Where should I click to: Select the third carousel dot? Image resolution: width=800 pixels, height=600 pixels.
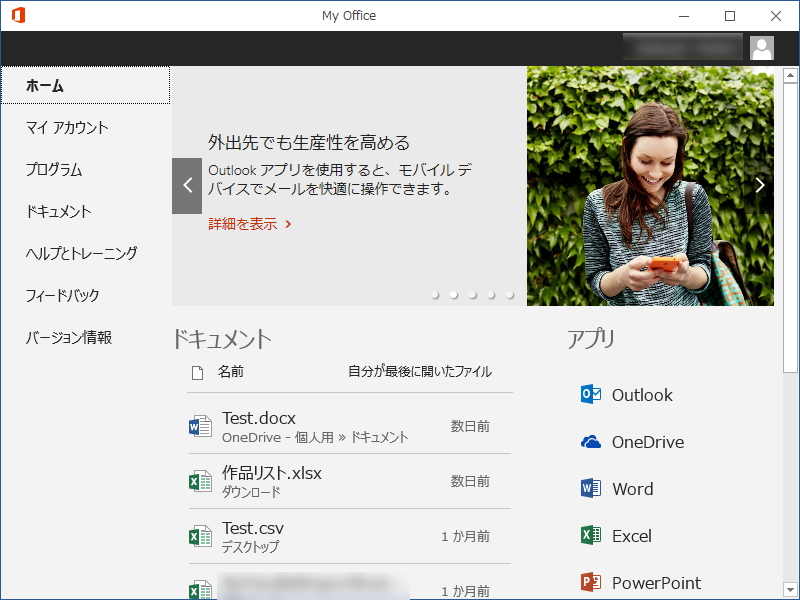(x=472, y=295)
